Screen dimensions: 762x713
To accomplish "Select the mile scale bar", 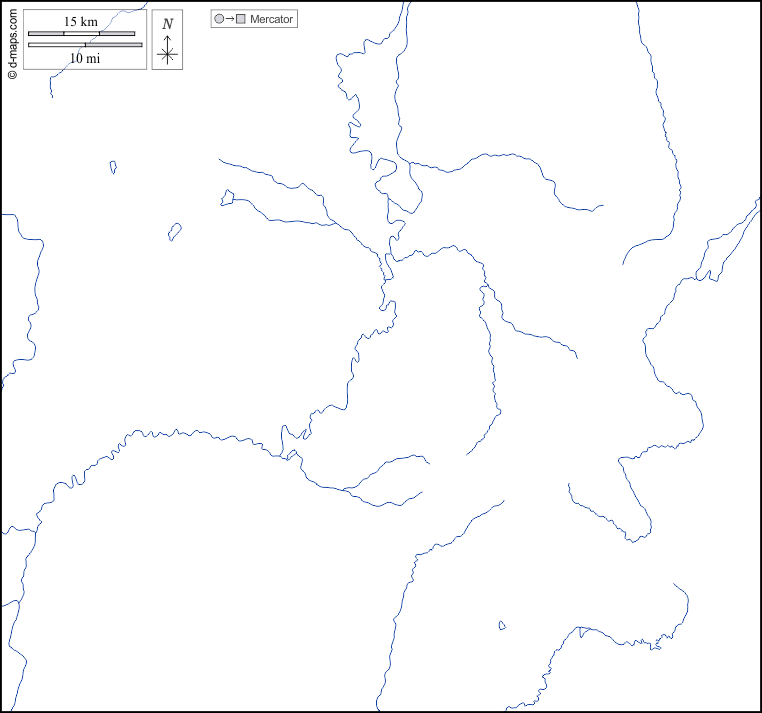I will click(x=85, y=45).
